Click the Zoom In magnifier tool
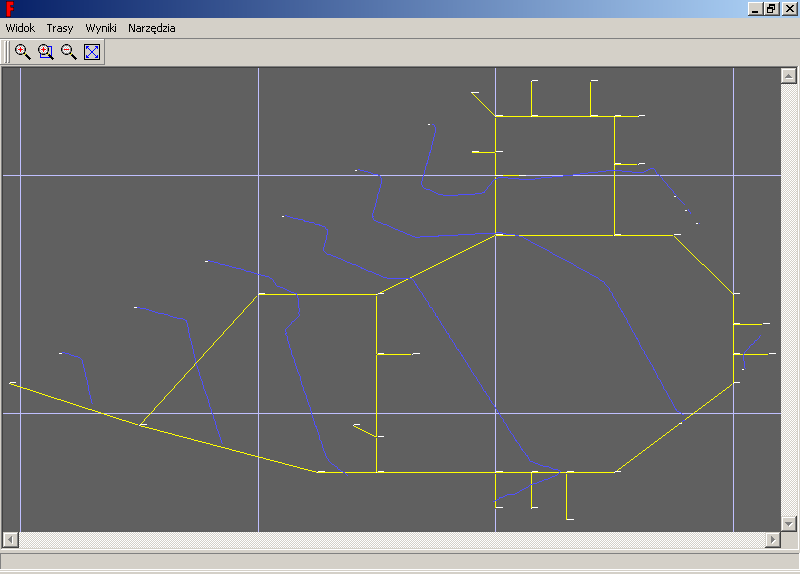This screenshot has width=800, height=574. pos(22,52)
